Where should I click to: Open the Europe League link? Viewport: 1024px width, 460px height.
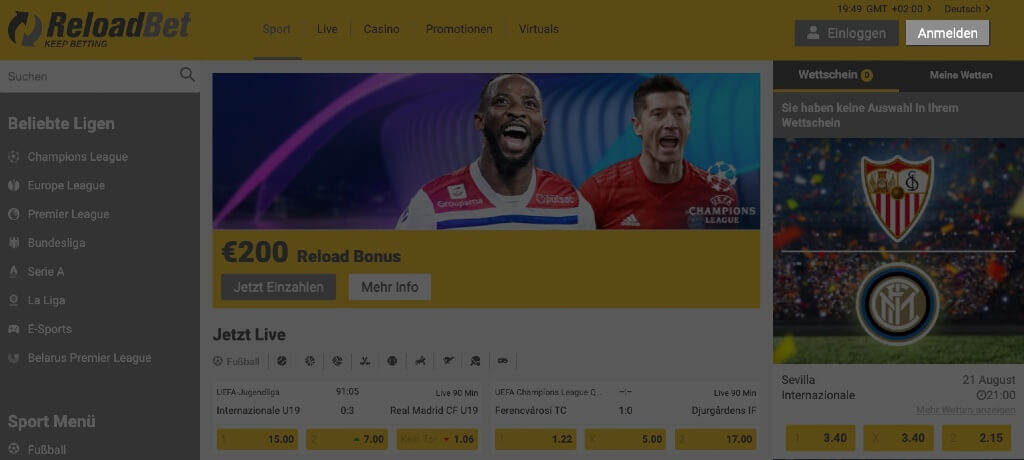[x=66, y=186]
